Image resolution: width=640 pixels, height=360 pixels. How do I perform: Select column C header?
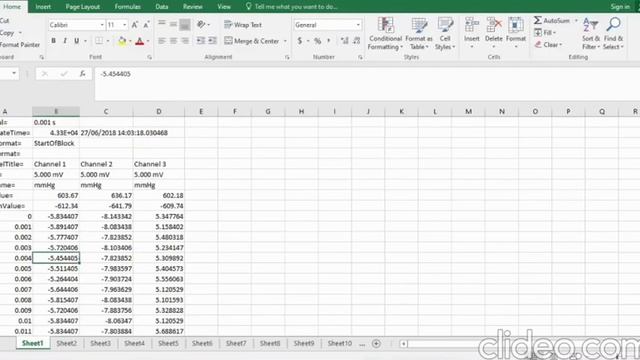pos(106,111)
